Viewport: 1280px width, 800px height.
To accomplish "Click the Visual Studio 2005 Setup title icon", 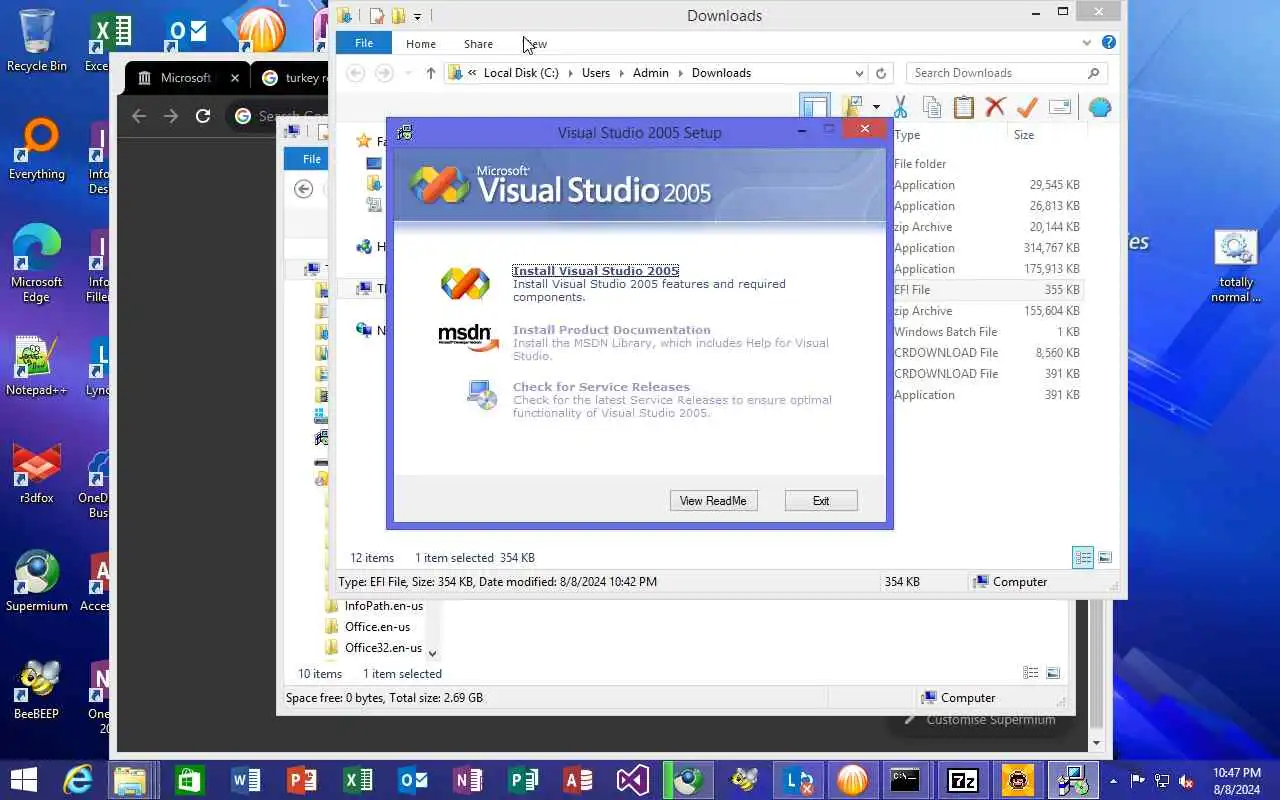I will tap(405, 132).
